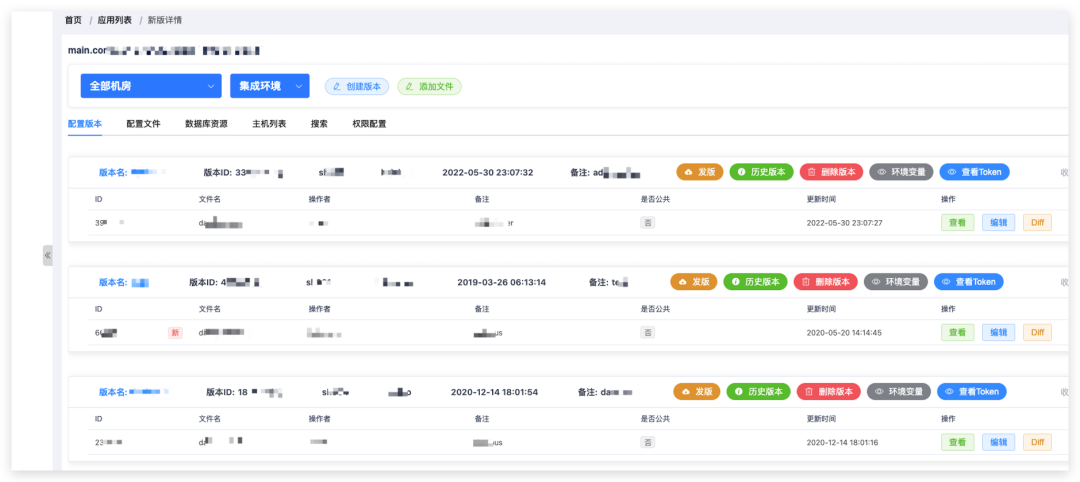The image size is (1080, 482).
Task: Click 发版 for the 2020-12-14 version
Action: tap(697, 392)
